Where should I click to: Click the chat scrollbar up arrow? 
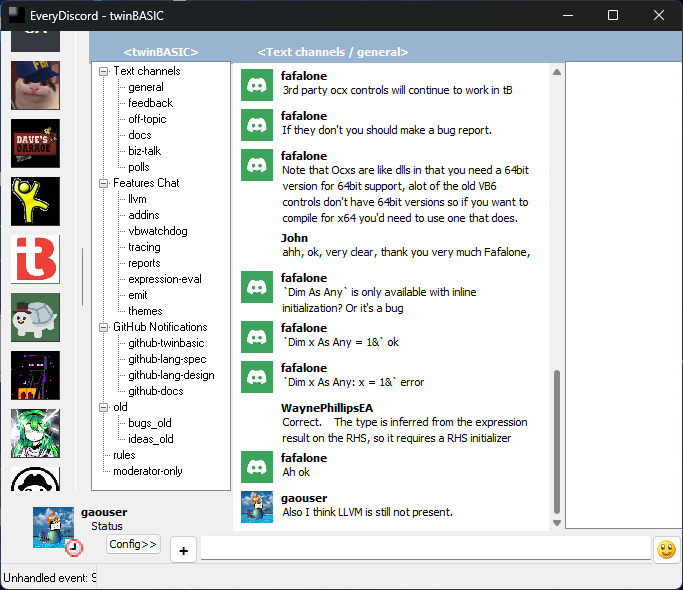coord(557,72)
